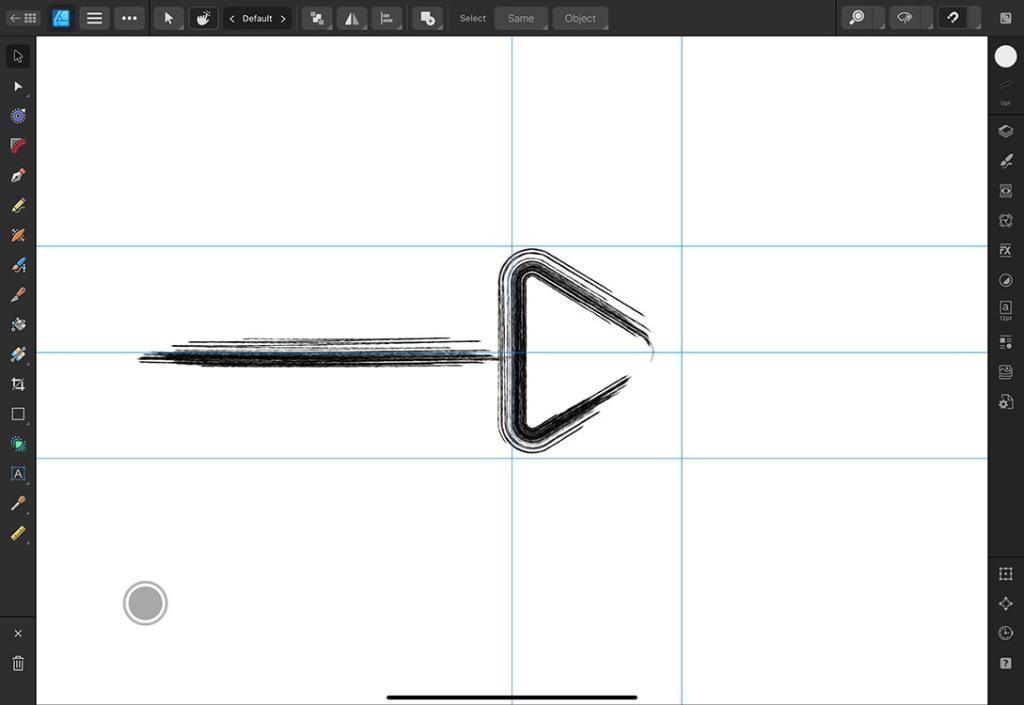Viewport: 1024px width, 705px height.
Task: Activate the arrow pointer in top bar
Action: tap(168, 18)
